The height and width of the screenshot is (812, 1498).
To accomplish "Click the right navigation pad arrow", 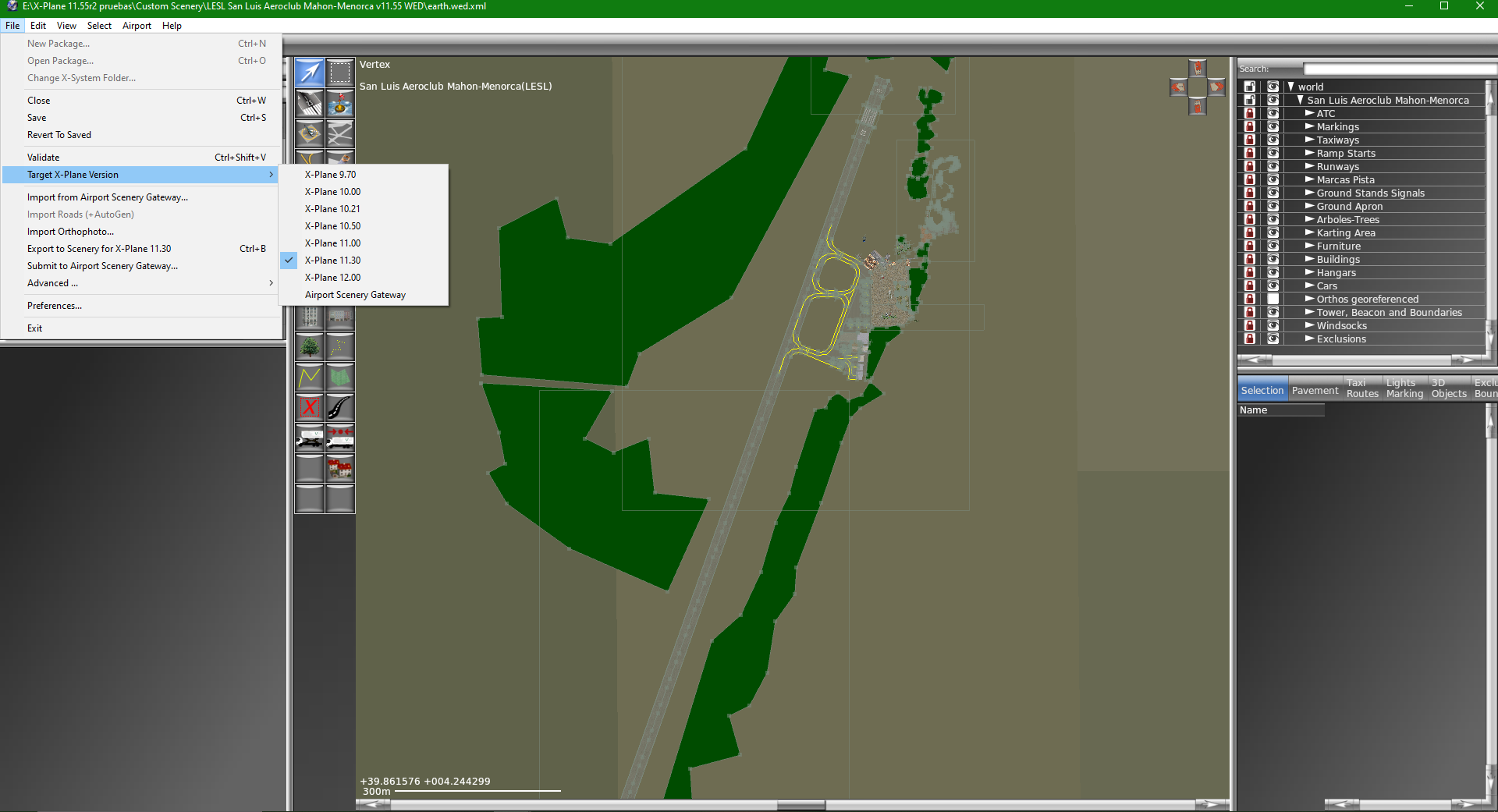I will tap(1217, 87).
